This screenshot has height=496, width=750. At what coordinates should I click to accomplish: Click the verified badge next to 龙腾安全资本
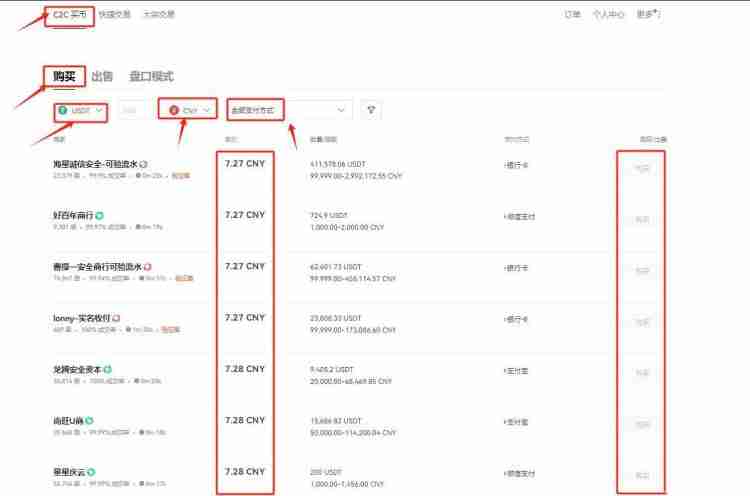pyautogui.click(x=107, y=369)
